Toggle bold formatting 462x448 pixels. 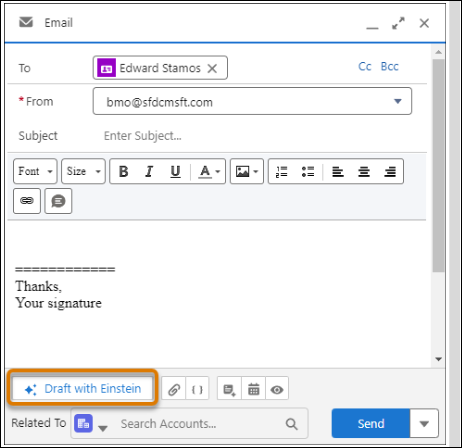point(124,172)
